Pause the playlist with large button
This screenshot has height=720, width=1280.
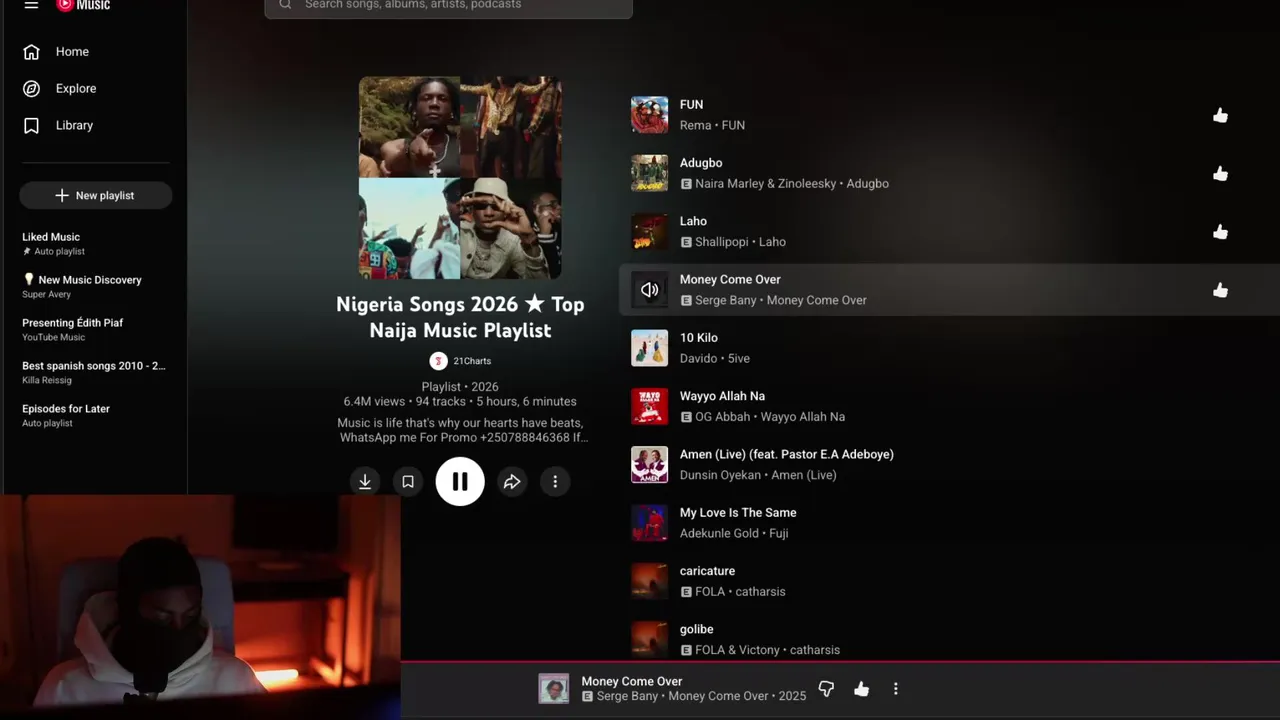[460, 482]
